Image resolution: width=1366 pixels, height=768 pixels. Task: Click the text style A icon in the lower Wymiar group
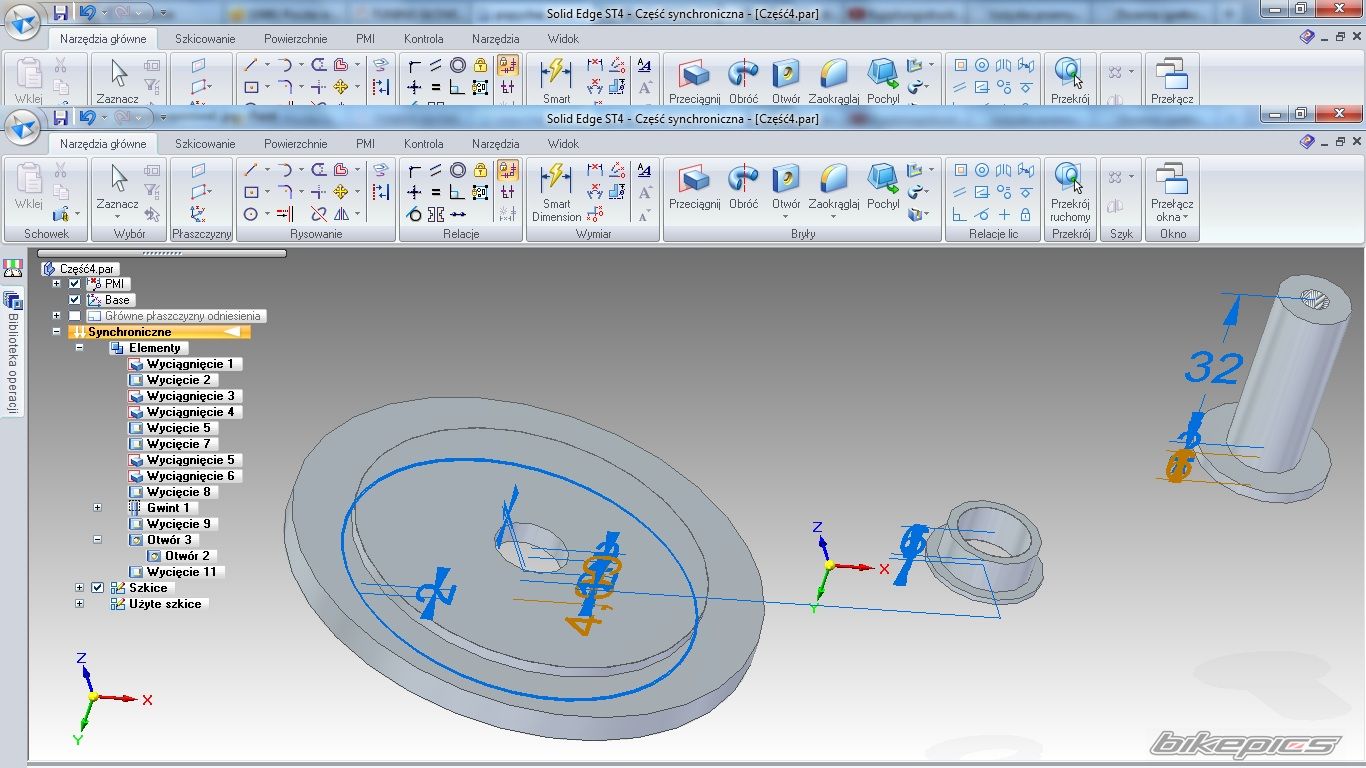pos(644,170)
